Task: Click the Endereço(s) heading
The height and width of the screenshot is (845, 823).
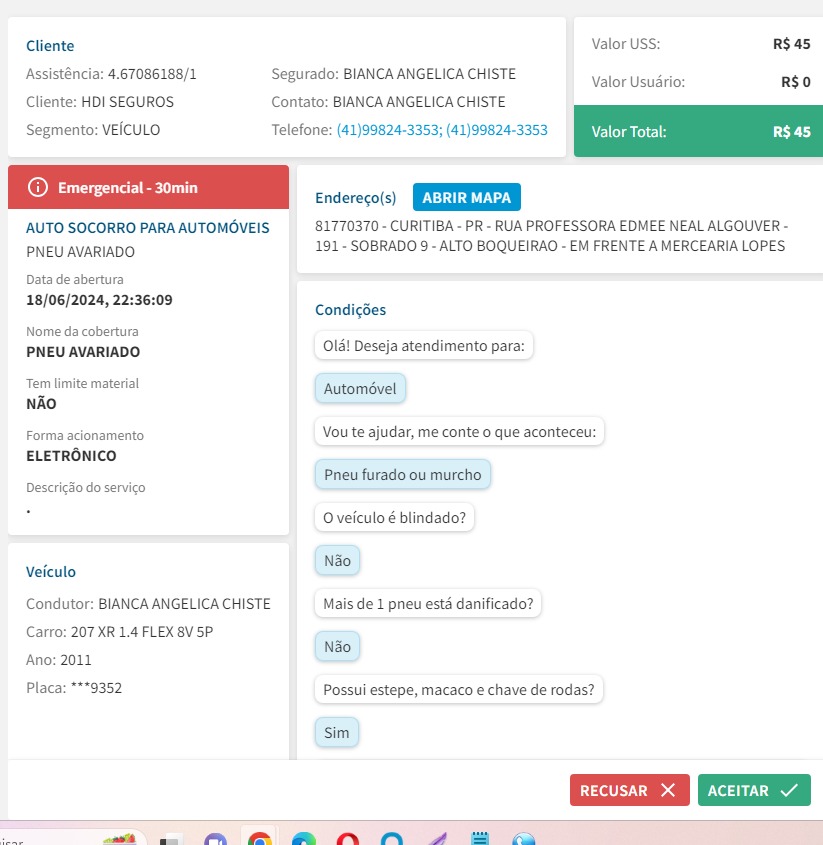Action: tap(356, 198)
